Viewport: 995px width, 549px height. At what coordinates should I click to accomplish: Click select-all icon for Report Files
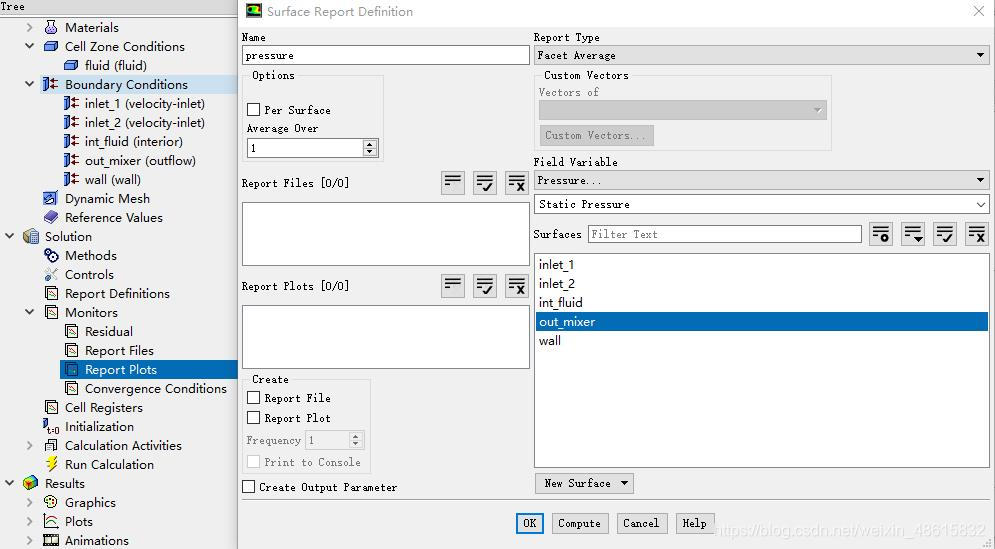point(485,183)
